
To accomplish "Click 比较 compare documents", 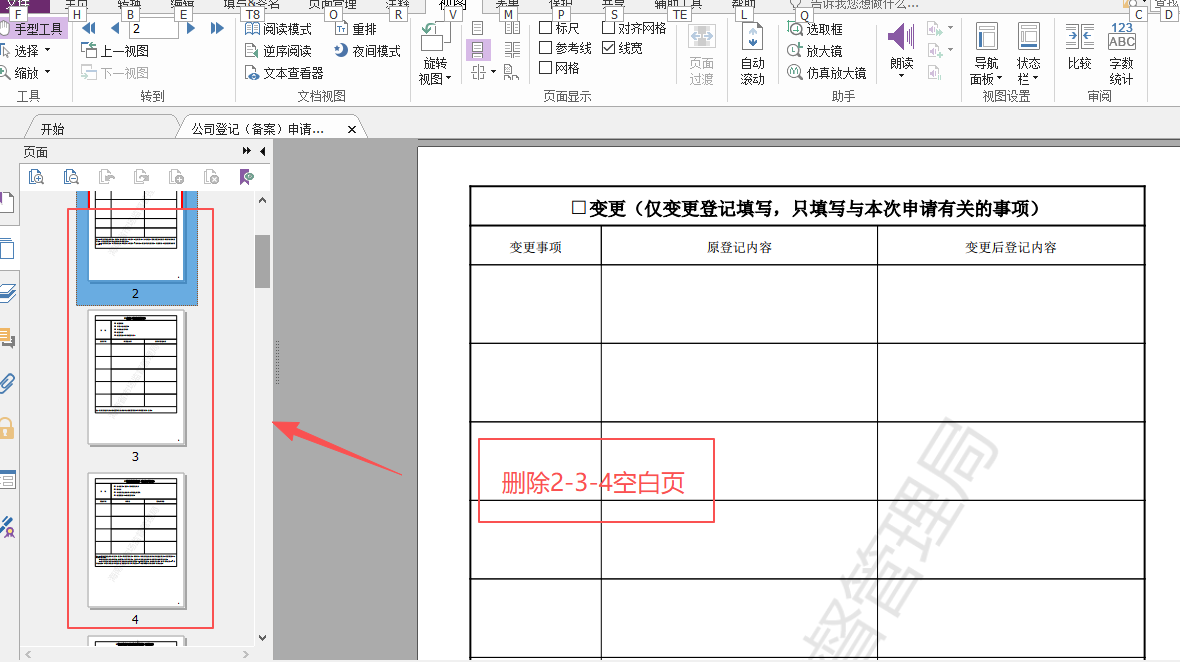I will tap(1079, 47).
